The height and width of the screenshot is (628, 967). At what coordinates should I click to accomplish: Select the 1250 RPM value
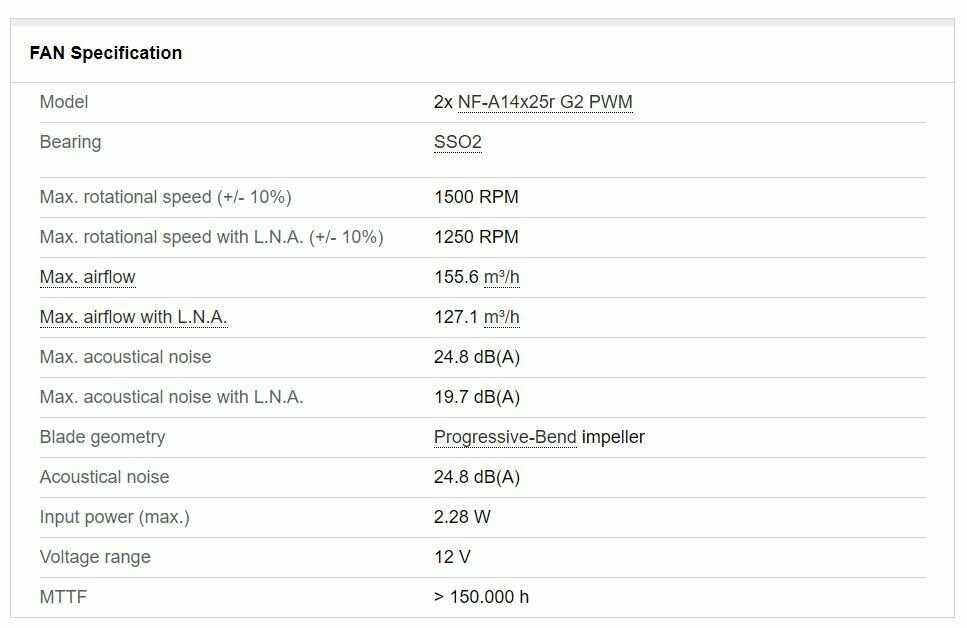point(476,237)
